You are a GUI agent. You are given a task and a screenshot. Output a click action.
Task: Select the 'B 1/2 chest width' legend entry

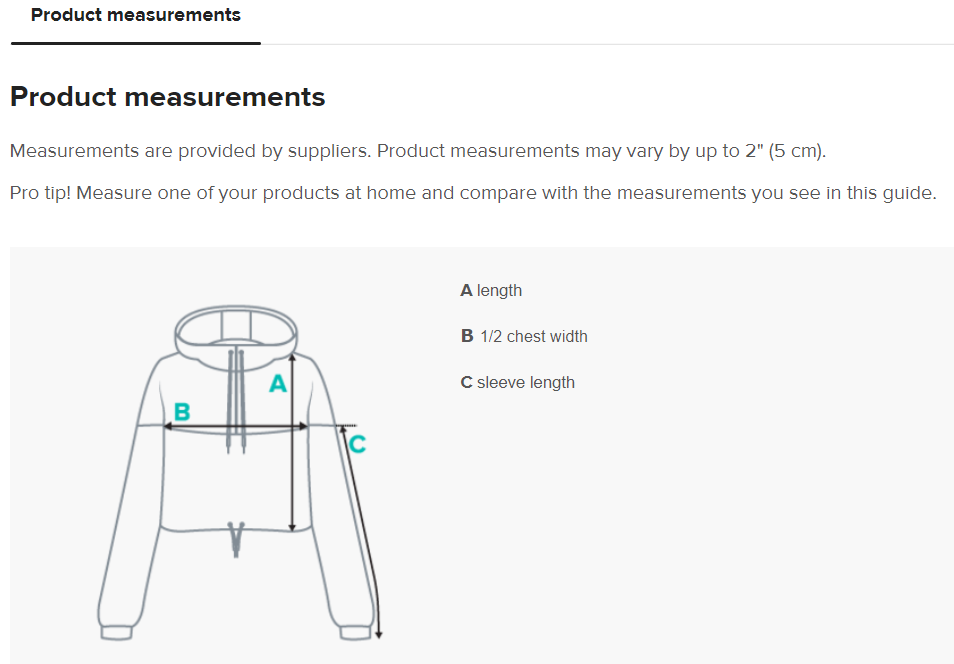click(524, 337)
